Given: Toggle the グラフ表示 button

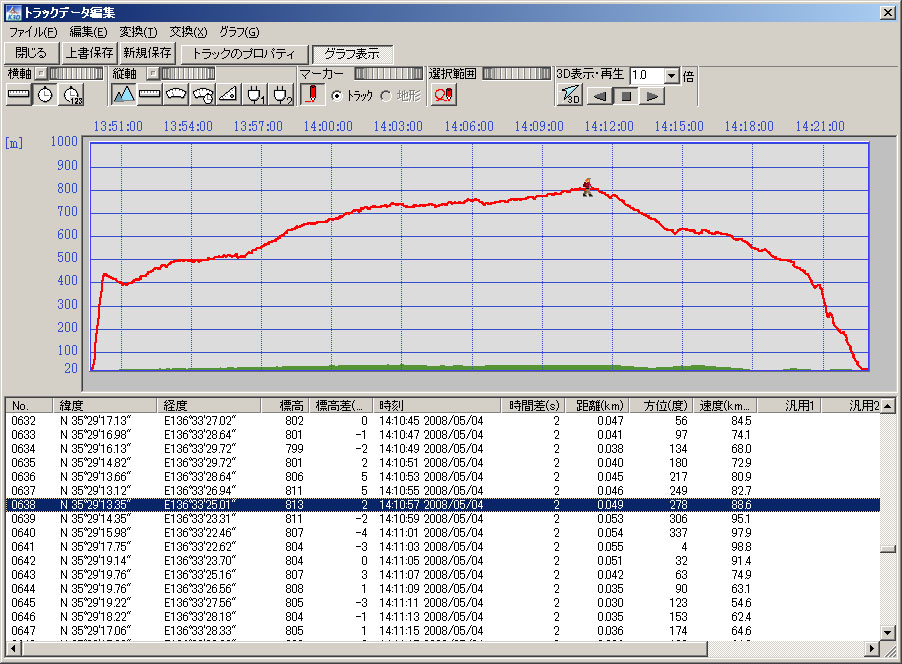Looking at the screenshot, I should (x=352, y=53).
